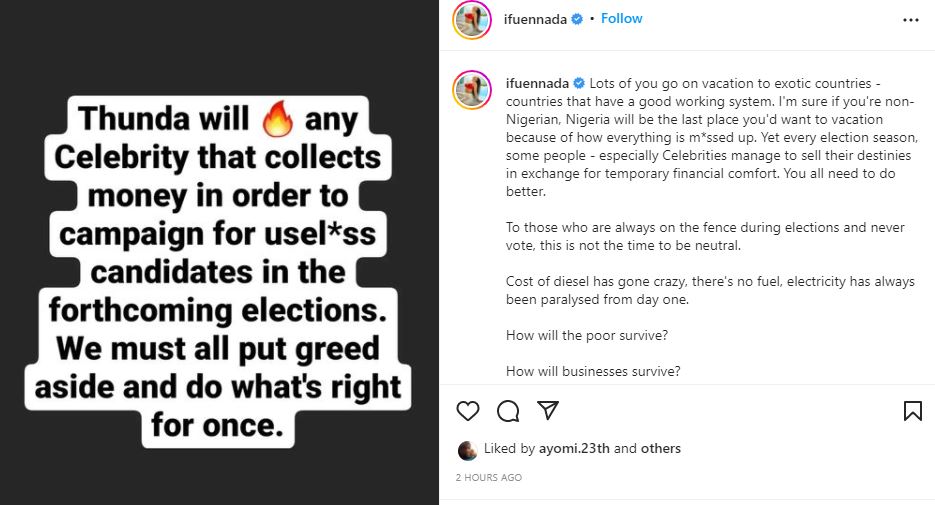The height and width of the screenshot is (505, 935).
Task: Click the verified badge in the header
Action: 577,19
